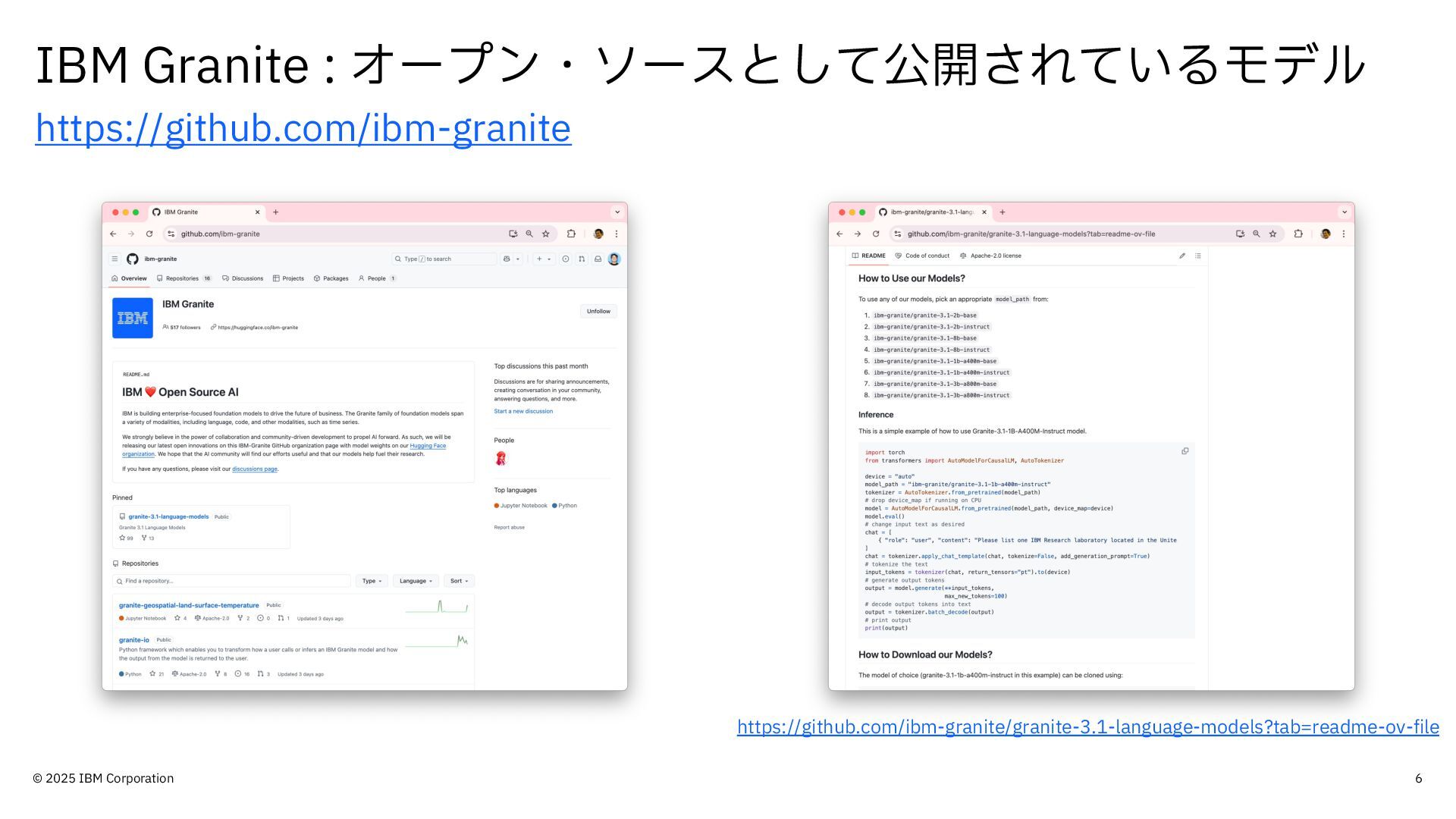Screen dimensions: 1456x819
Task: Open the create new plus dropdown
Action: click(543, 259)
